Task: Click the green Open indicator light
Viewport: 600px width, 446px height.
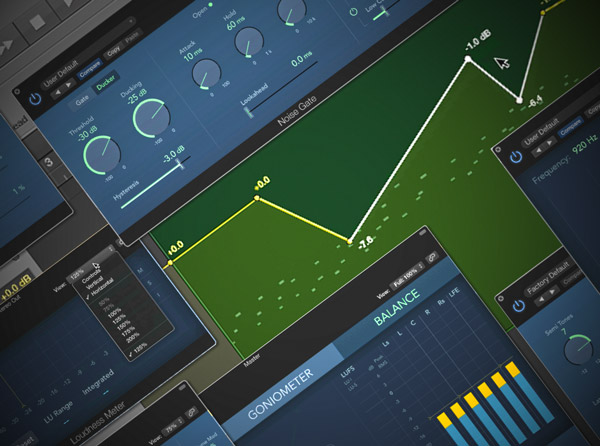Action: click(x=210, y=5)
